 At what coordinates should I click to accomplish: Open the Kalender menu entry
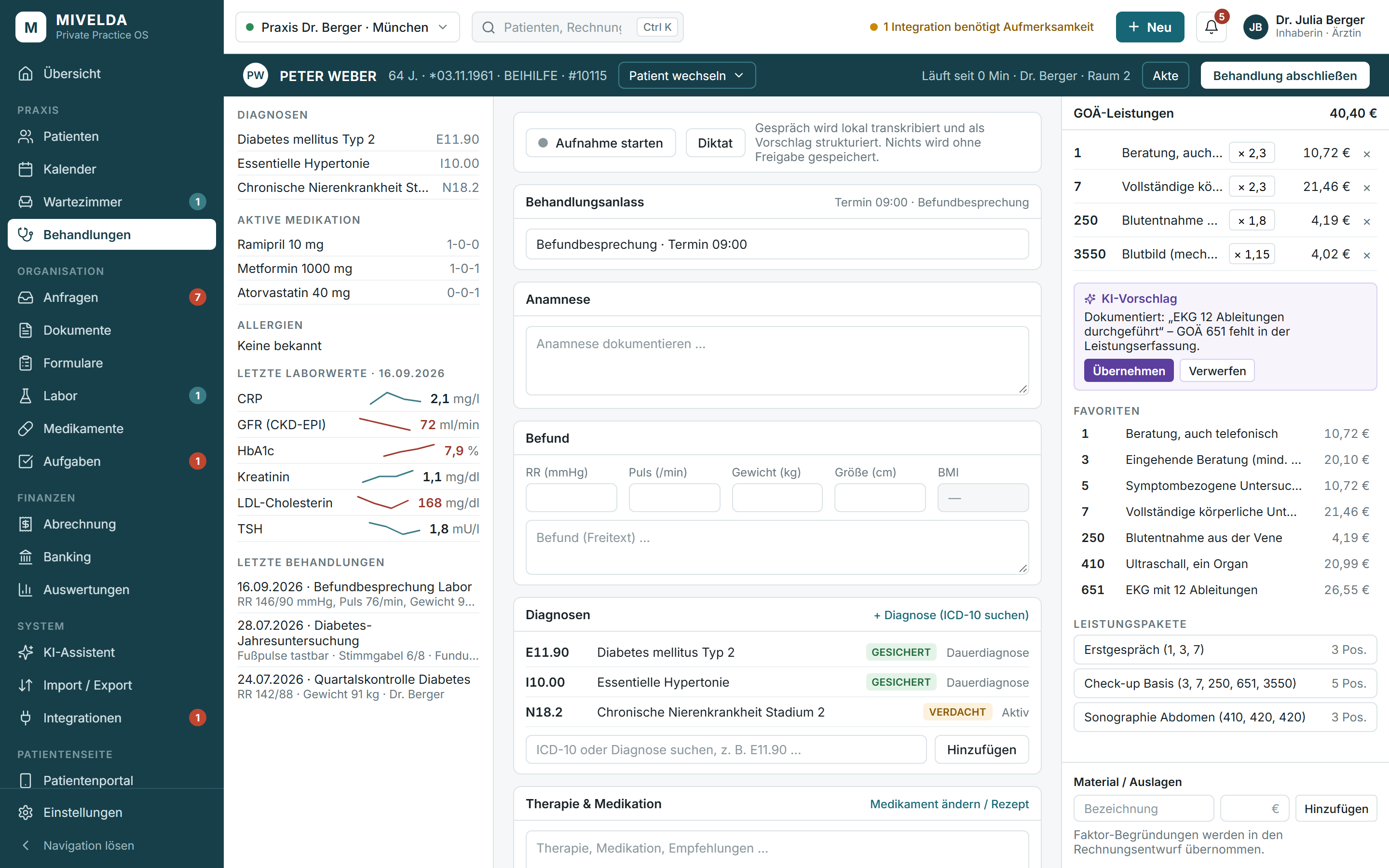coord(111,169)
